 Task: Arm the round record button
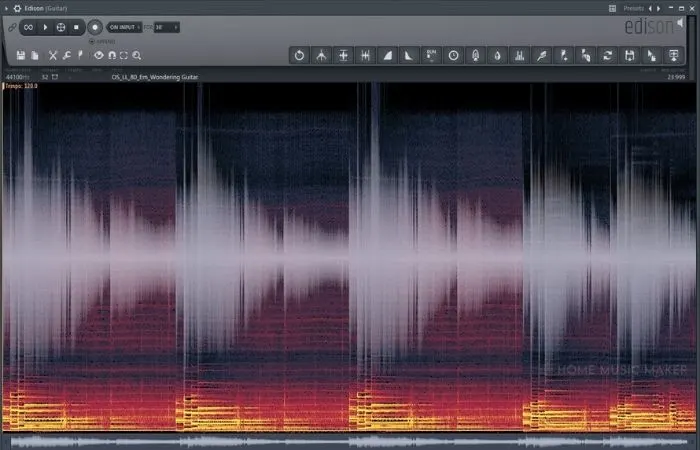95,27
